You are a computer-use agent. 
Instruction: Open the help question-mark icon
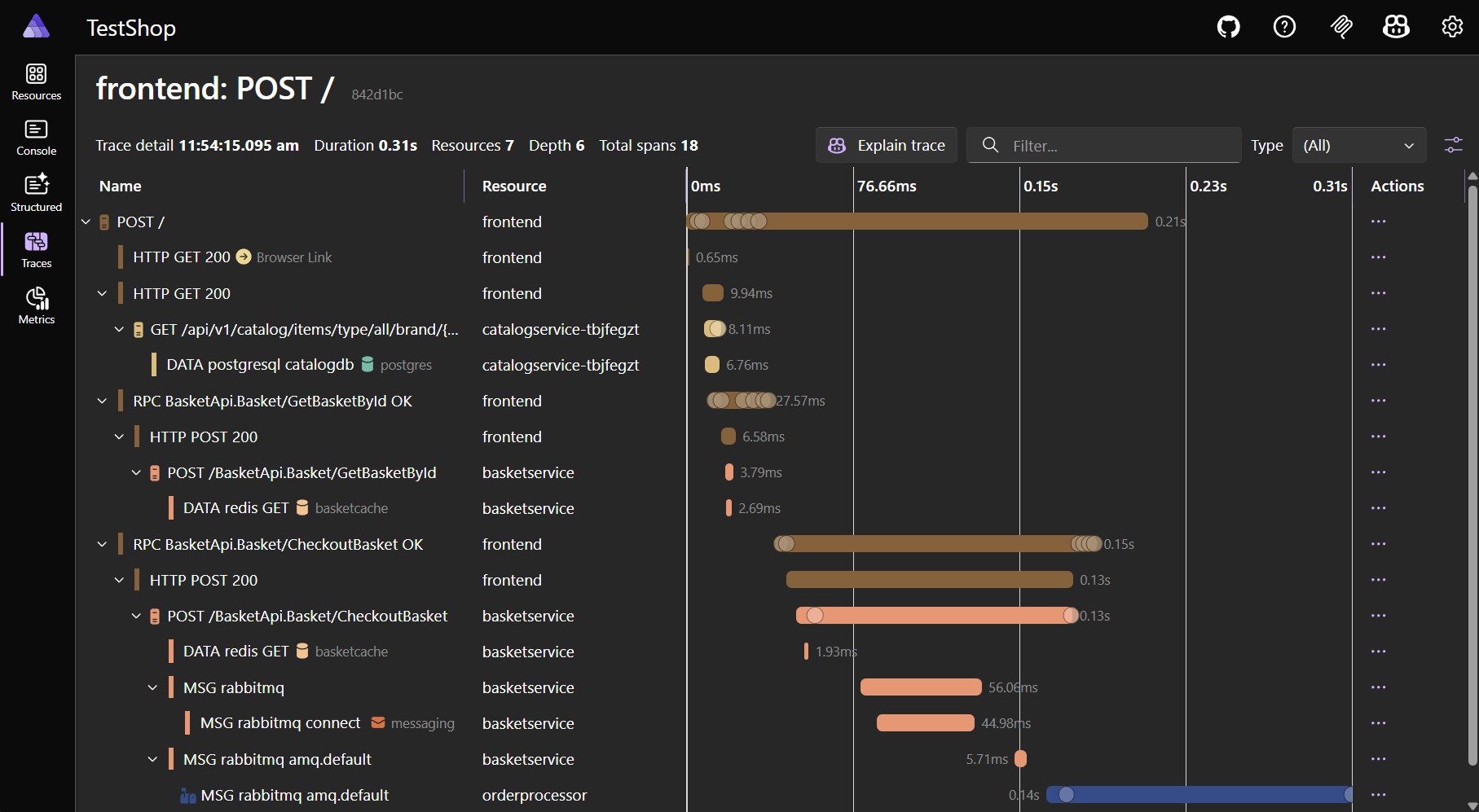click(x=1284, y=26)
